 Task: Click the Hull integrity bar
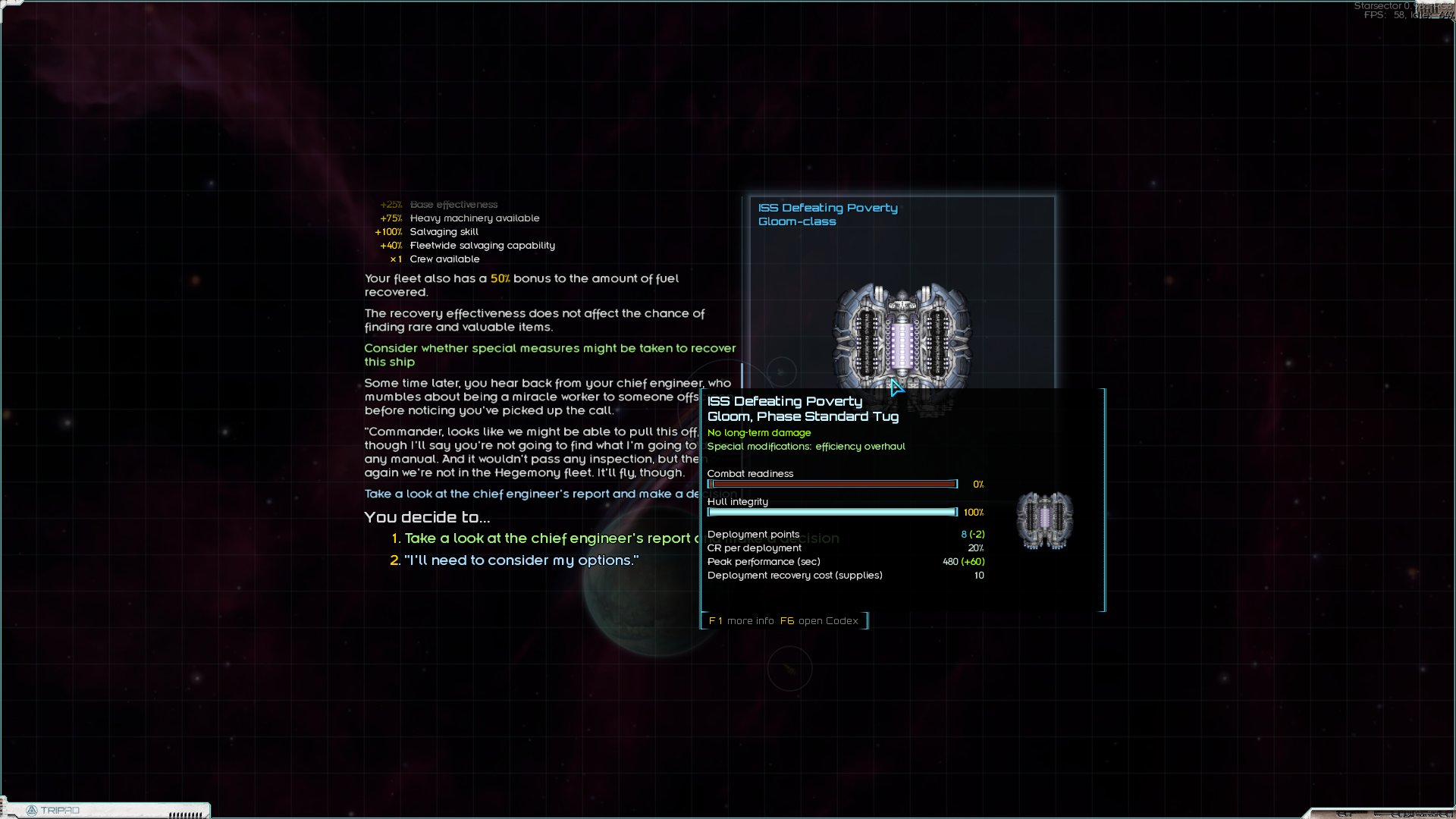[x=833, y=513]
